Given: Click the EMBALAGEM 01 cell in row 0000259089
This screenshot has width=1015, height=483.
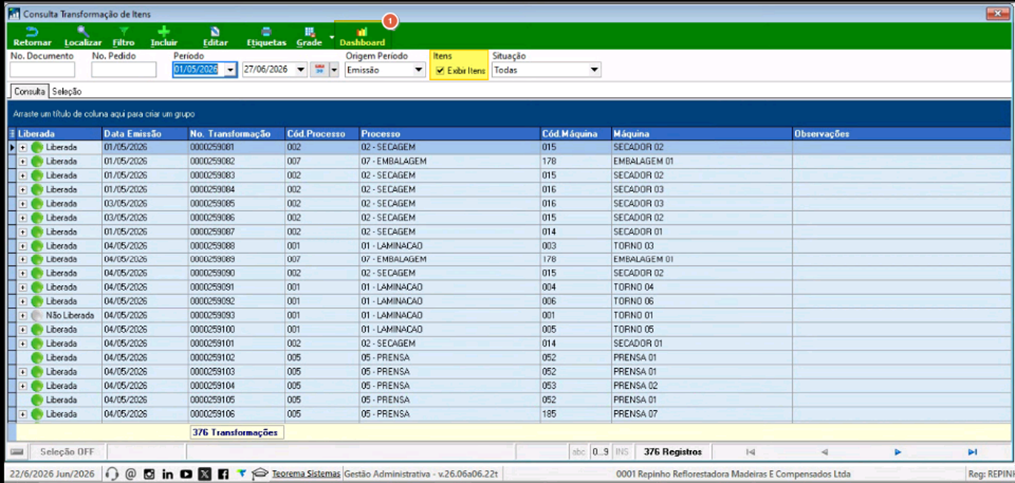Looking at the screenshot, I should point(702,260).
